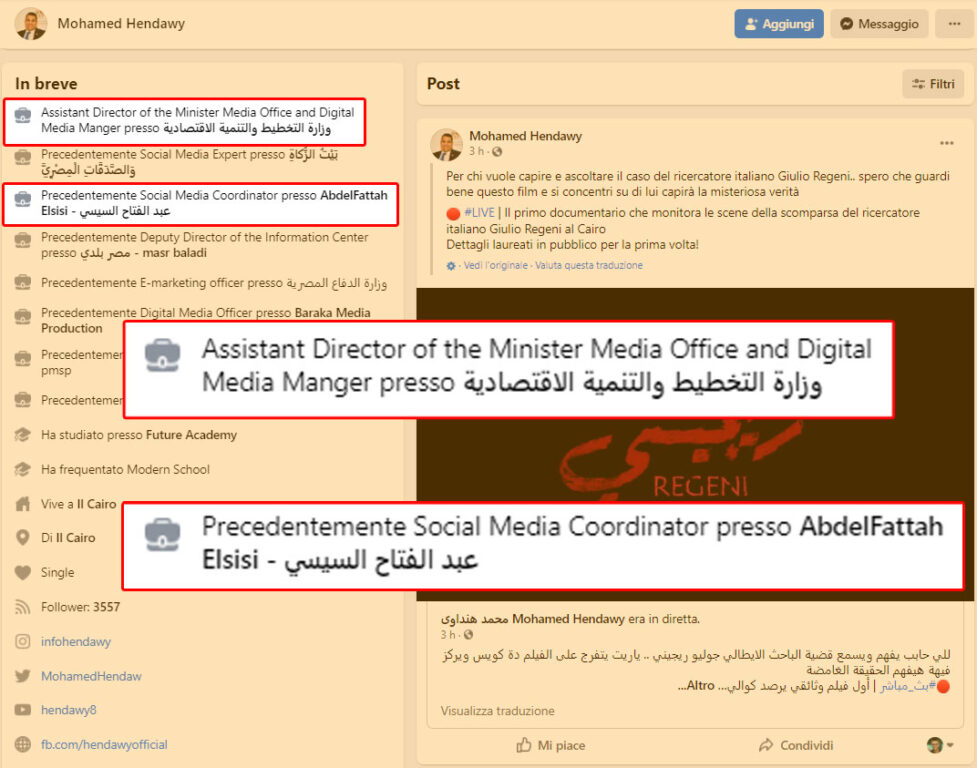Click Mohamed Hendawy name in the 'era in diretta' line
This screenshot has height=768, width=977.
pyautogui.click(x=568, y=619)
